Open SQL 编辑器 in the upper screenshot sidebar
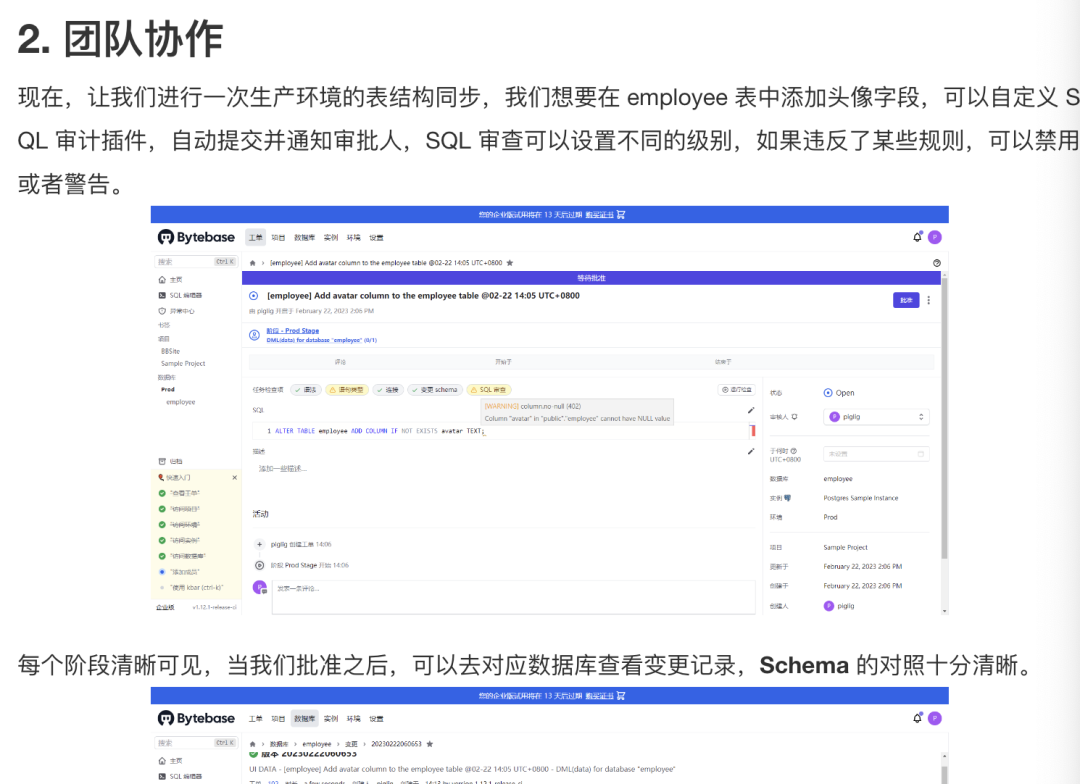This screenshot has width=1080, height=784. click(180, 295)
